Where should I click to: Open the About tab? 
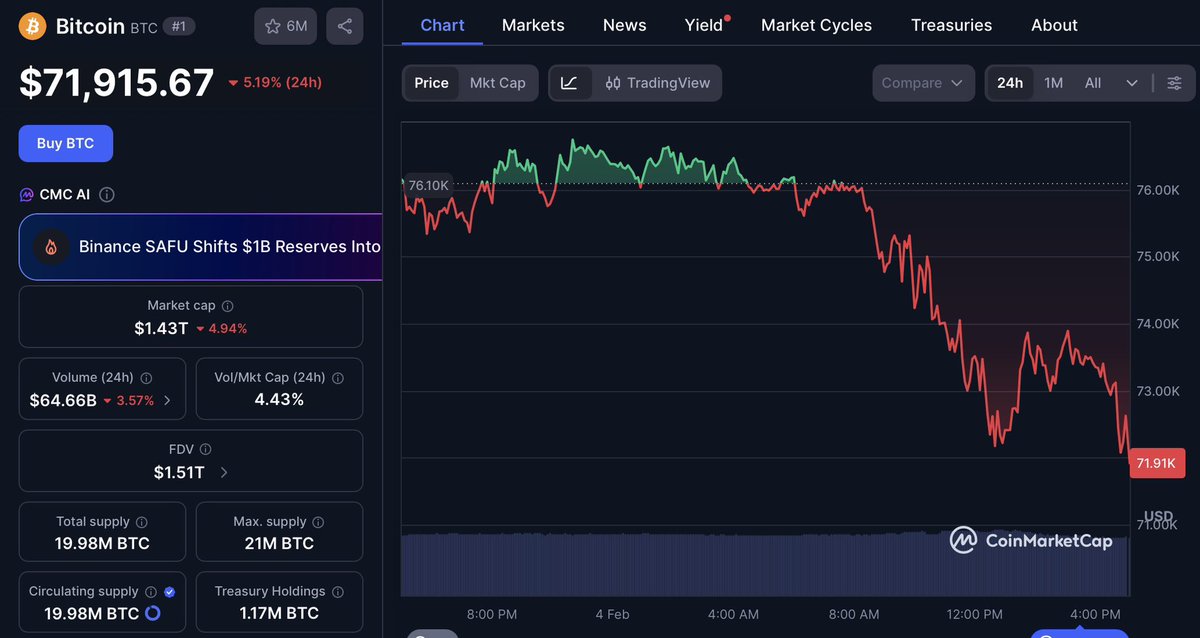tap(1054, 25)
